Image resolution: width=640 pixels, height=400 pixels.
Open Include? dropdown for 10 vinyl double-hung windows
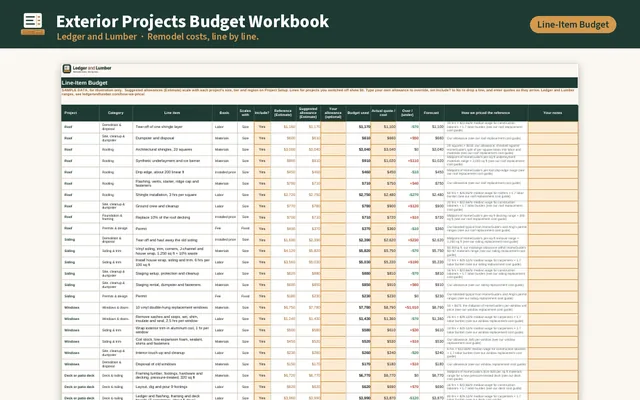(x=262, y=308)
